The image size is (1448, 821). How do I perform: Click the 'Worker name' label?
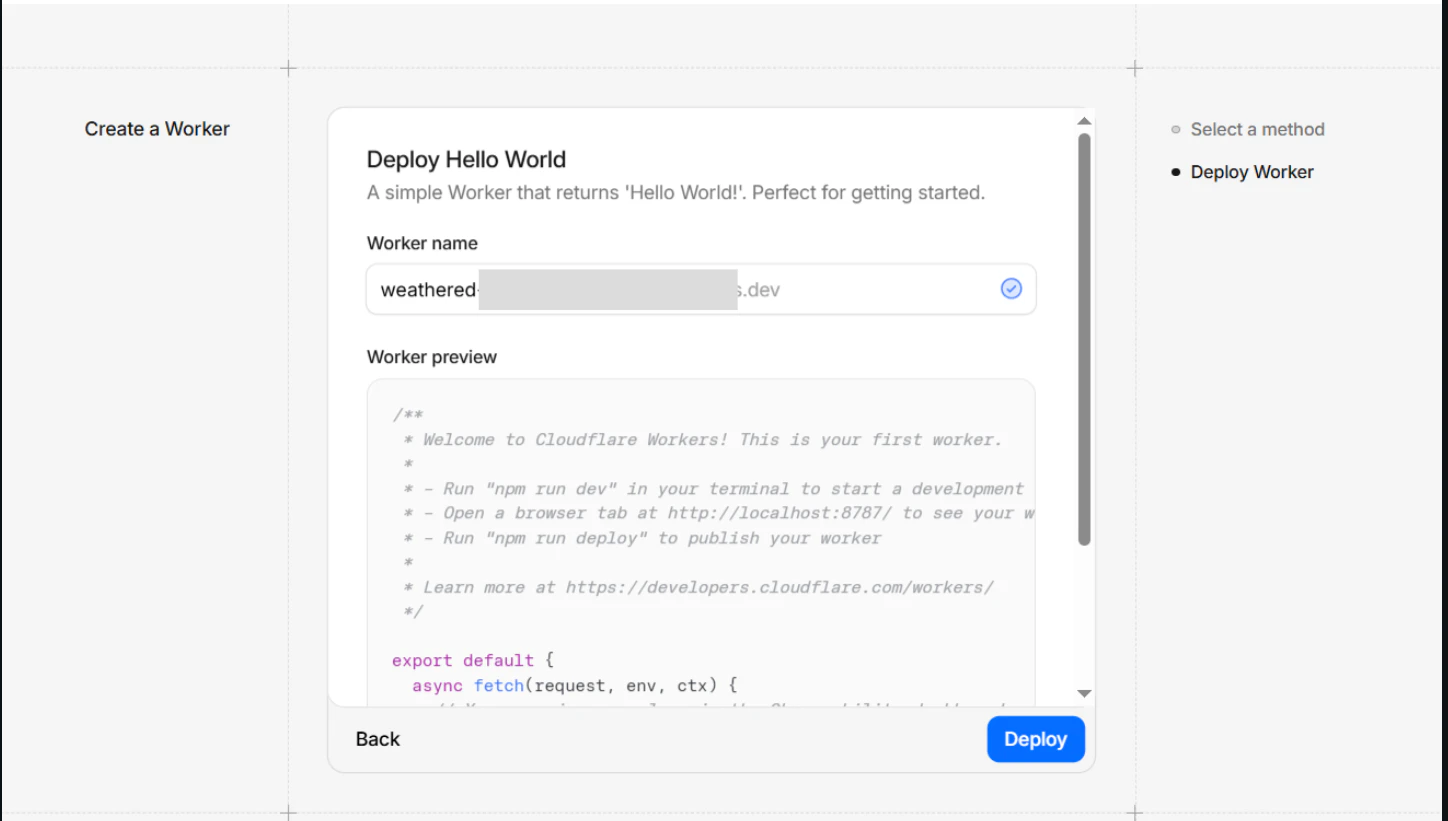422,243
